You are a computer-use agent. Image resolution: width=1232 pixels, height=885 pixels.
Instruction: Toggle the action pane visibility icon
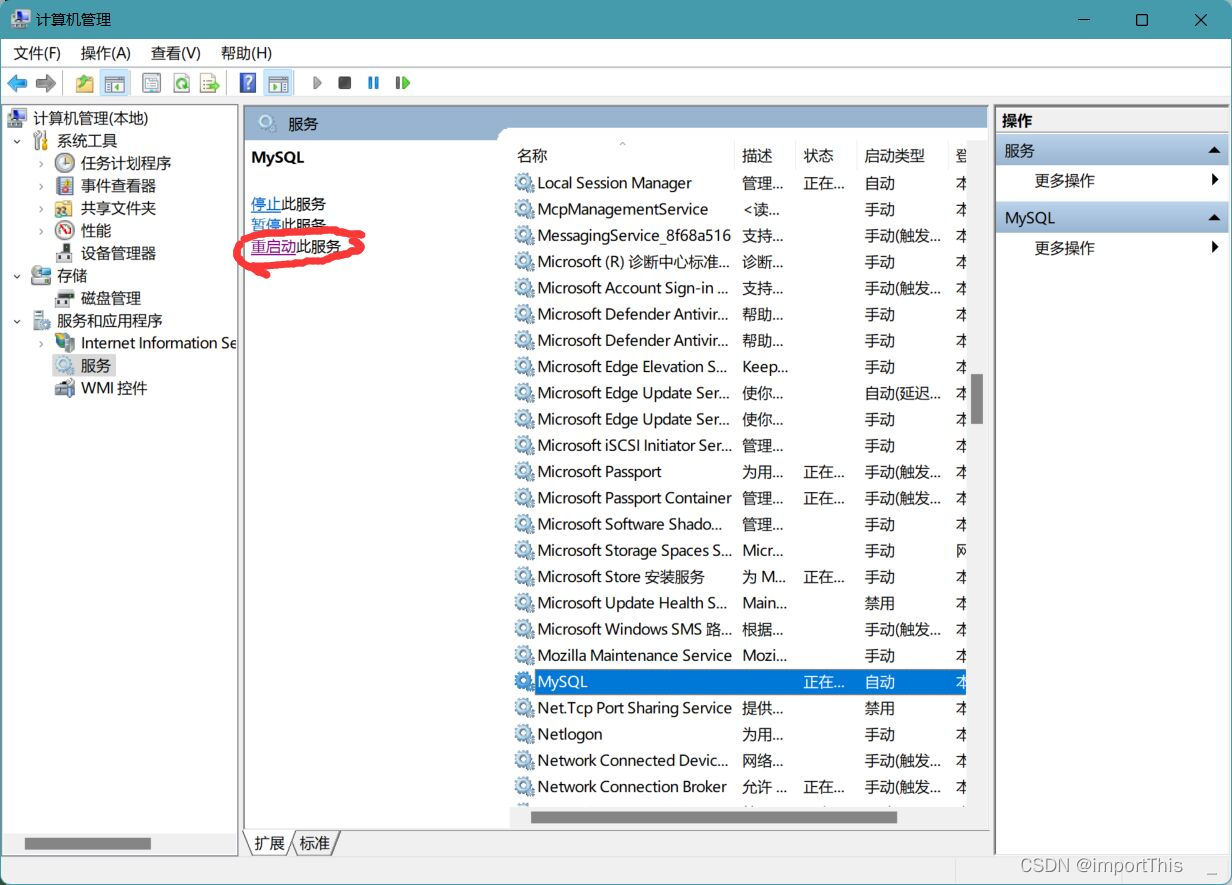pyautogui.click(x=278, y=82)
